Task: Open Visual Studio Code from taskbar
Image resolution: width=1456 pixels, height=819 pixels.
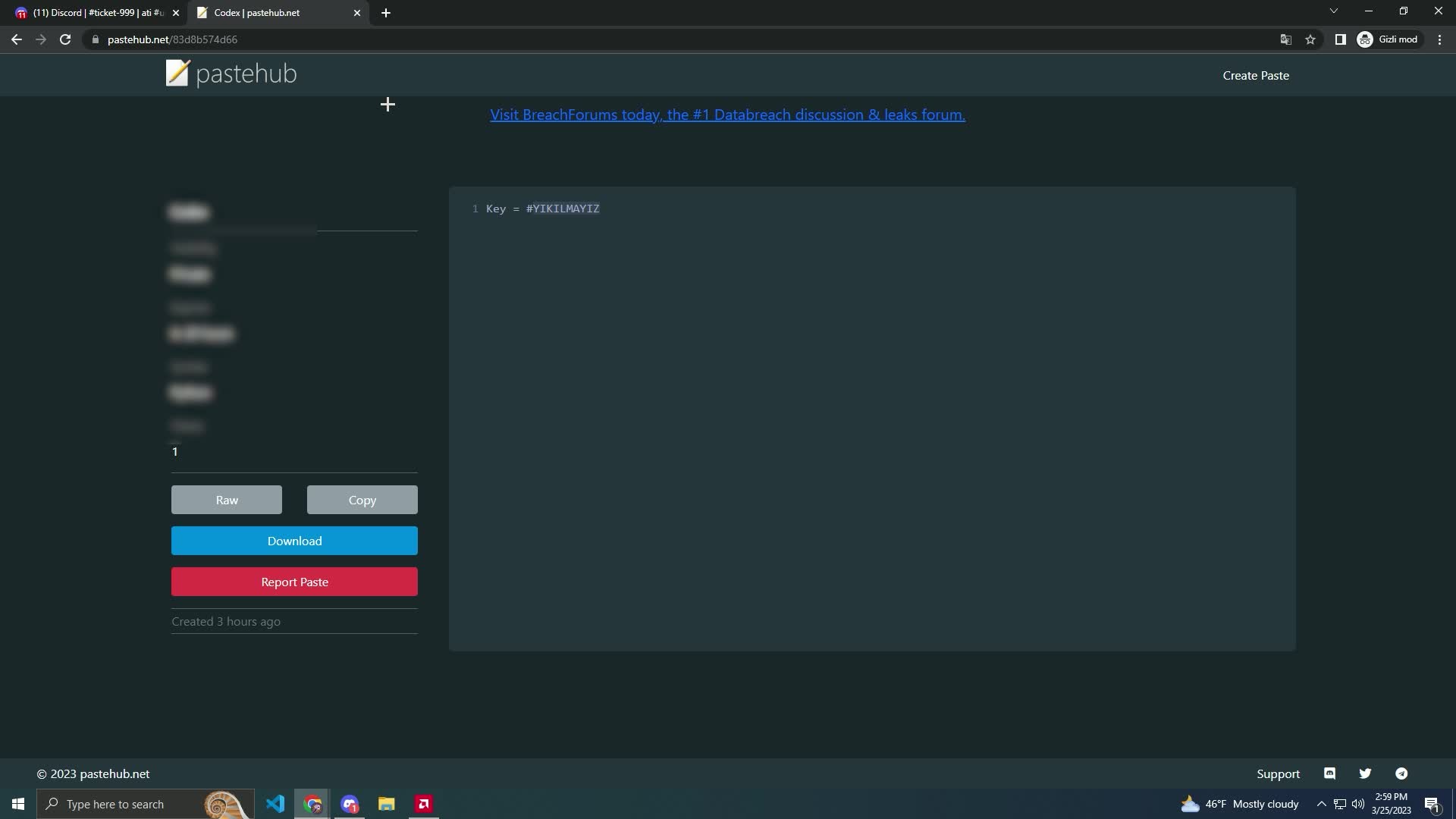Action: pyautogui.click(x=275, y=804)
